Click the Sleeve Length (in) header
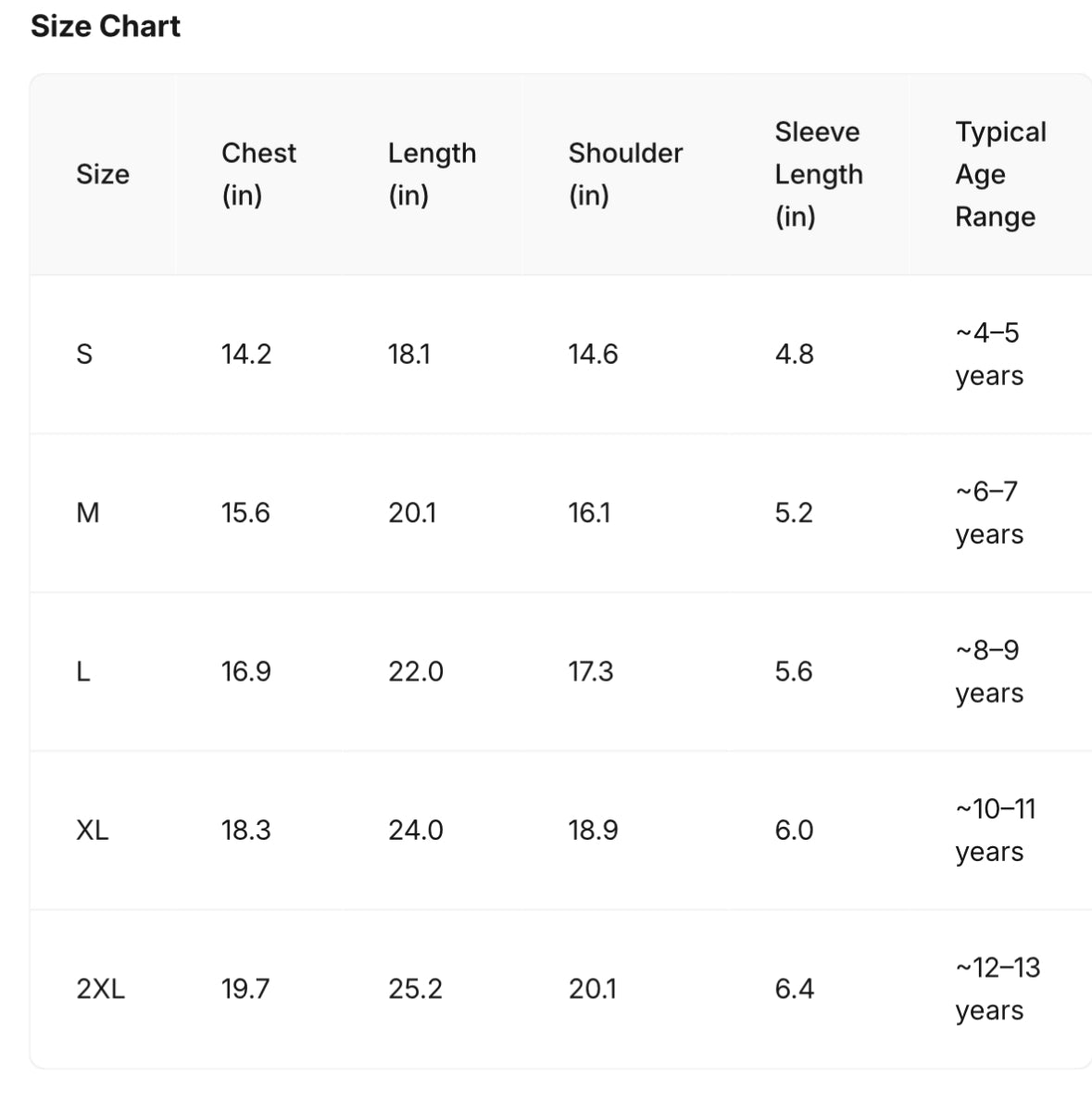The image size is (1092, 1112). pos(819,174)
